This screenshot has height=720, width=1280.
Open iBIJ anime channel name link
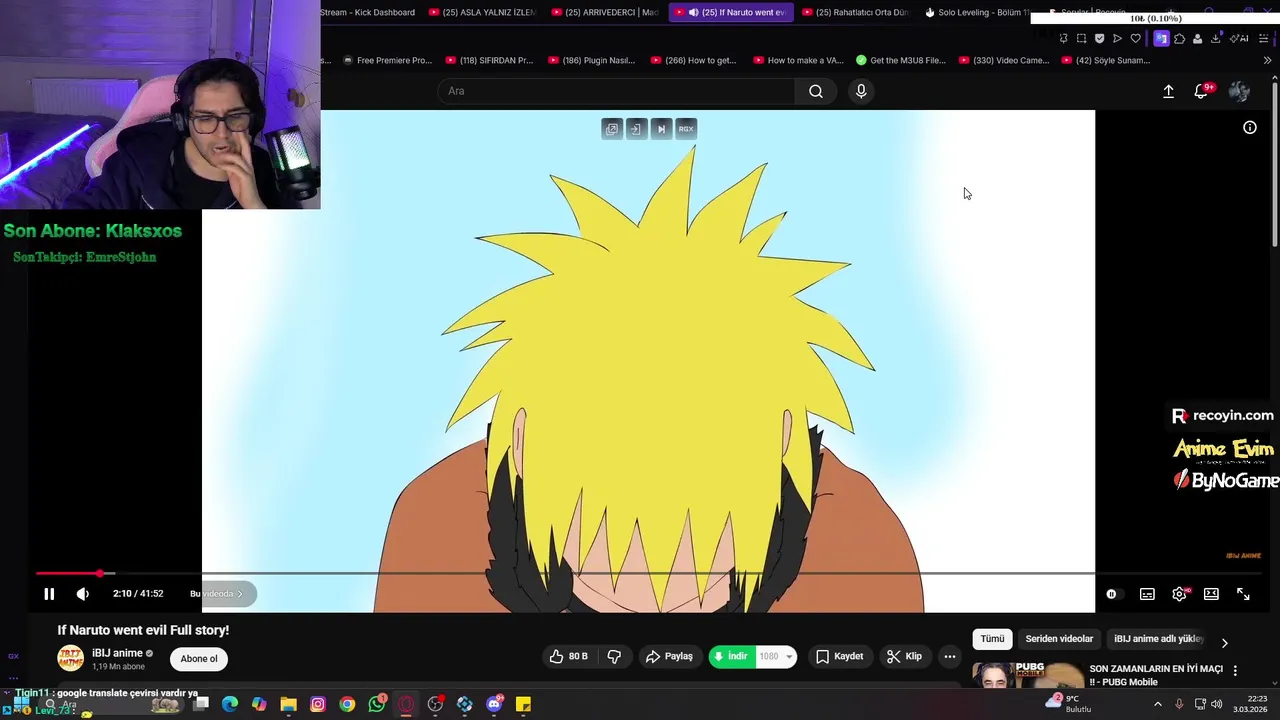[118, 653]
